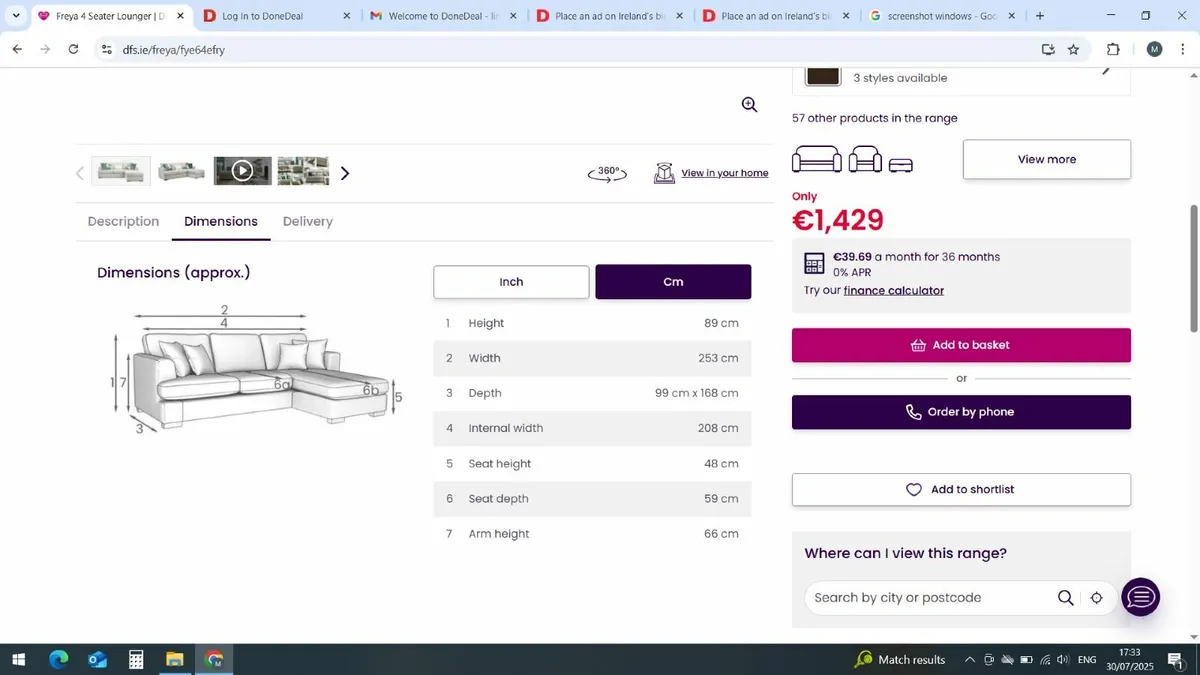Click the store search magnifier icon
The image size is (1200, 675).
(1066, 598)
